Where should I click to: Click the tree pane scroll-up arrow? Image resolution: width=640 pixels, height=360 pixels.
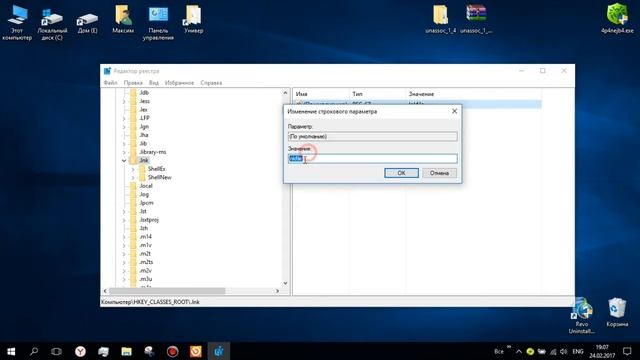pos(285,93)
